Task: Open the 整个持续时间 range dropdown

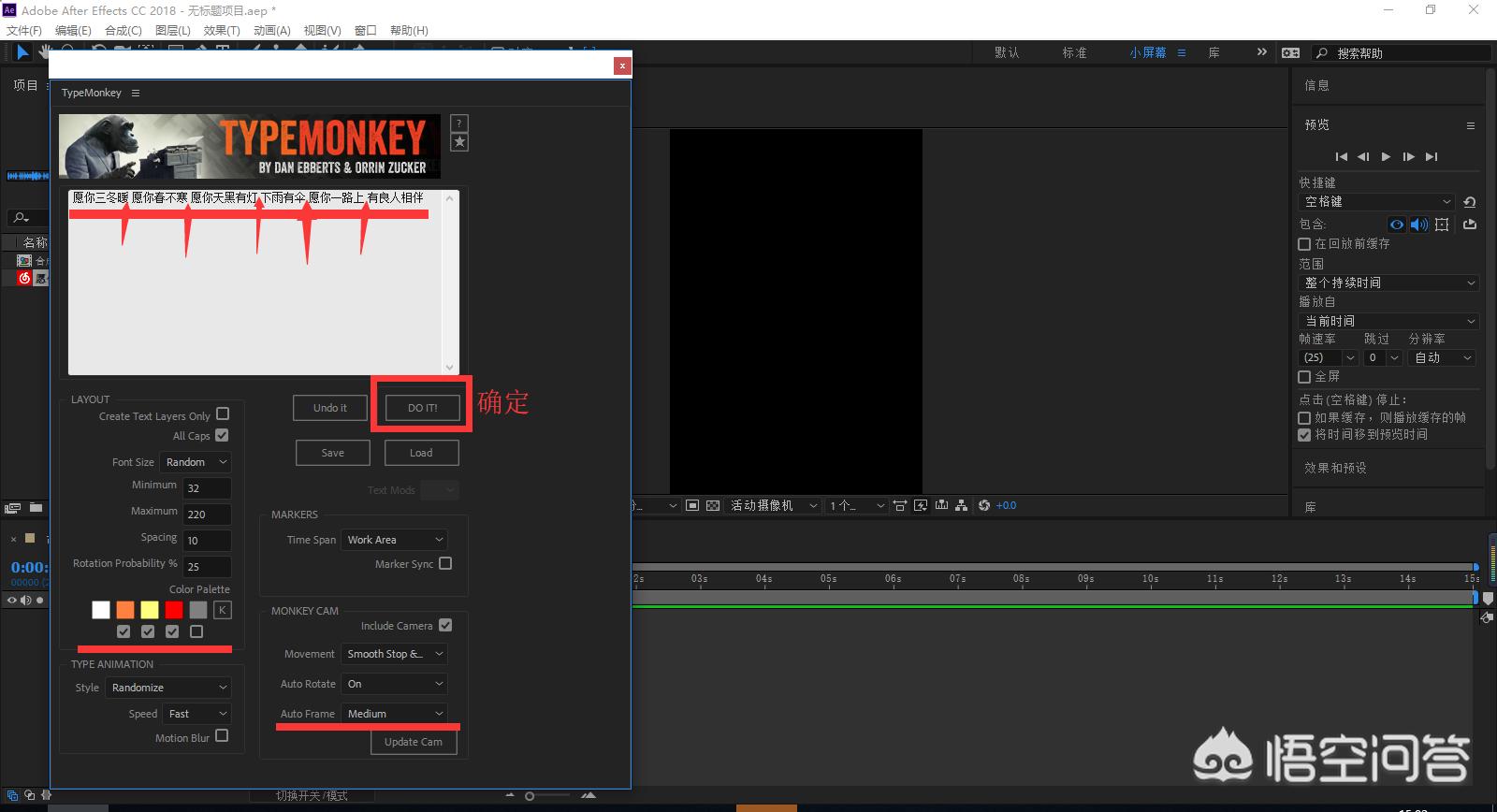Action: 1388,283
